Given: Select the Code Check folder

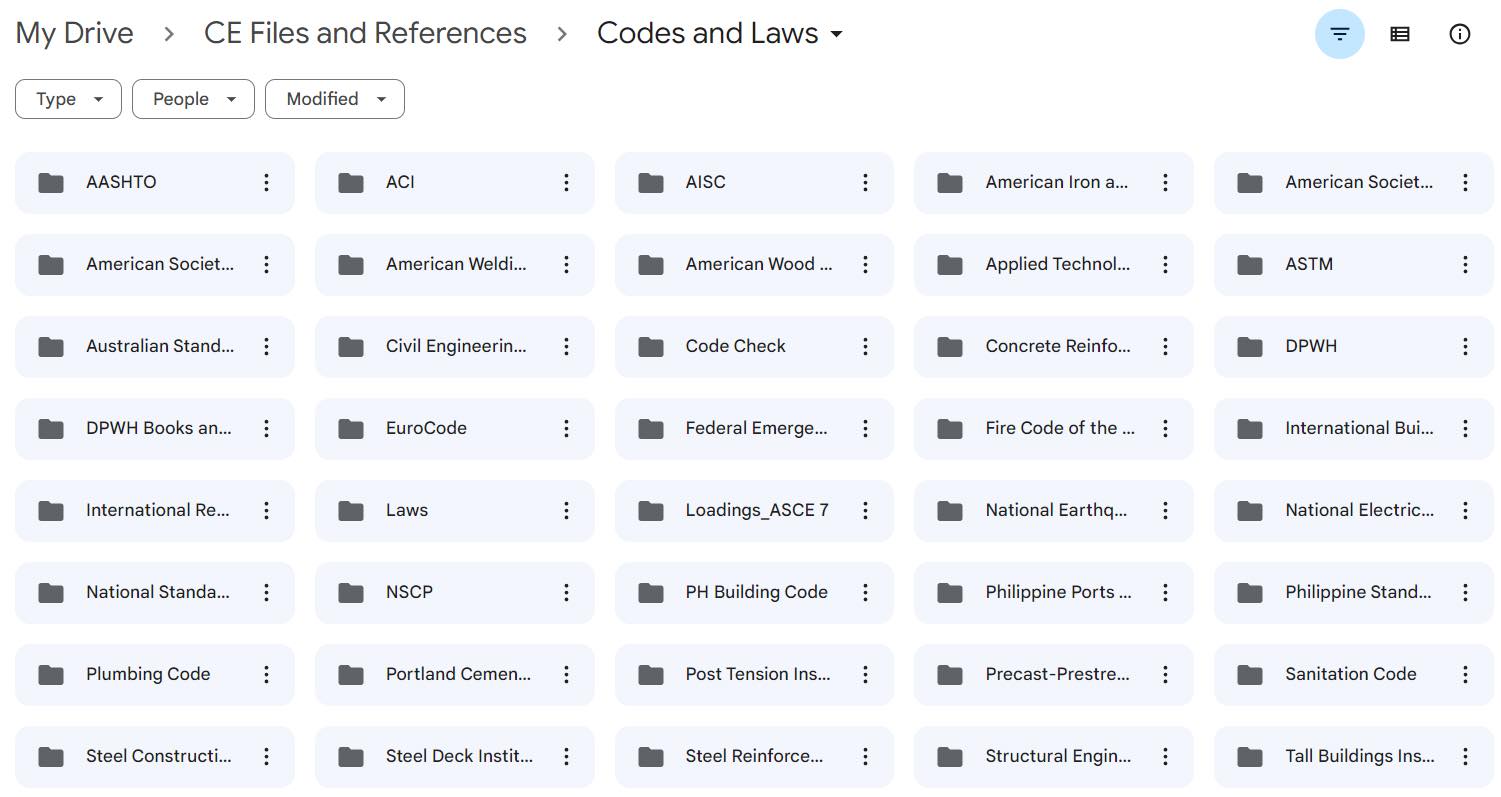Looking at the screenshot, I should tap(754, 346).
